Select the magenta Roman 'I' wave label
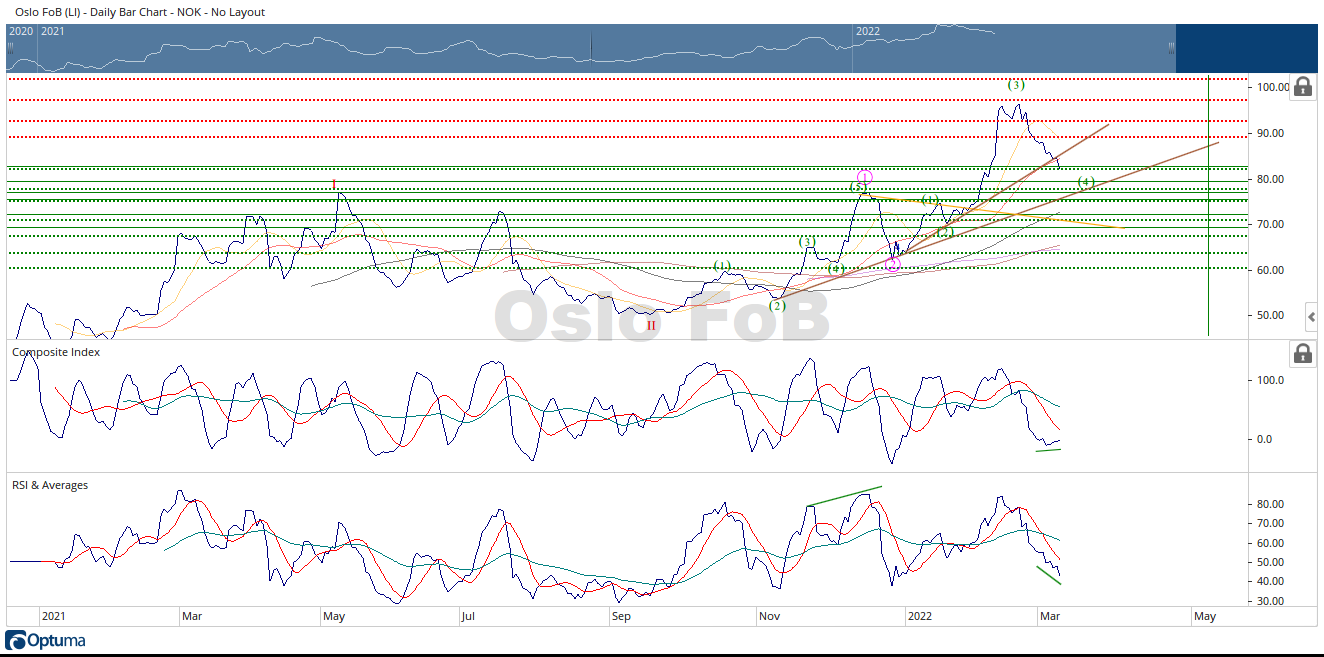1324x657 pixels. click(334, 184)
